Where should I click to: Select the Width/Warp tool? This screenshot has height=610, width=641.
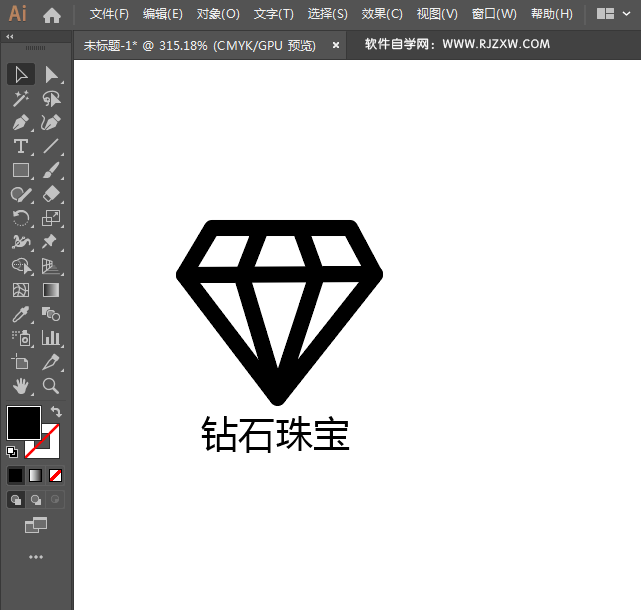coord(21,242)
